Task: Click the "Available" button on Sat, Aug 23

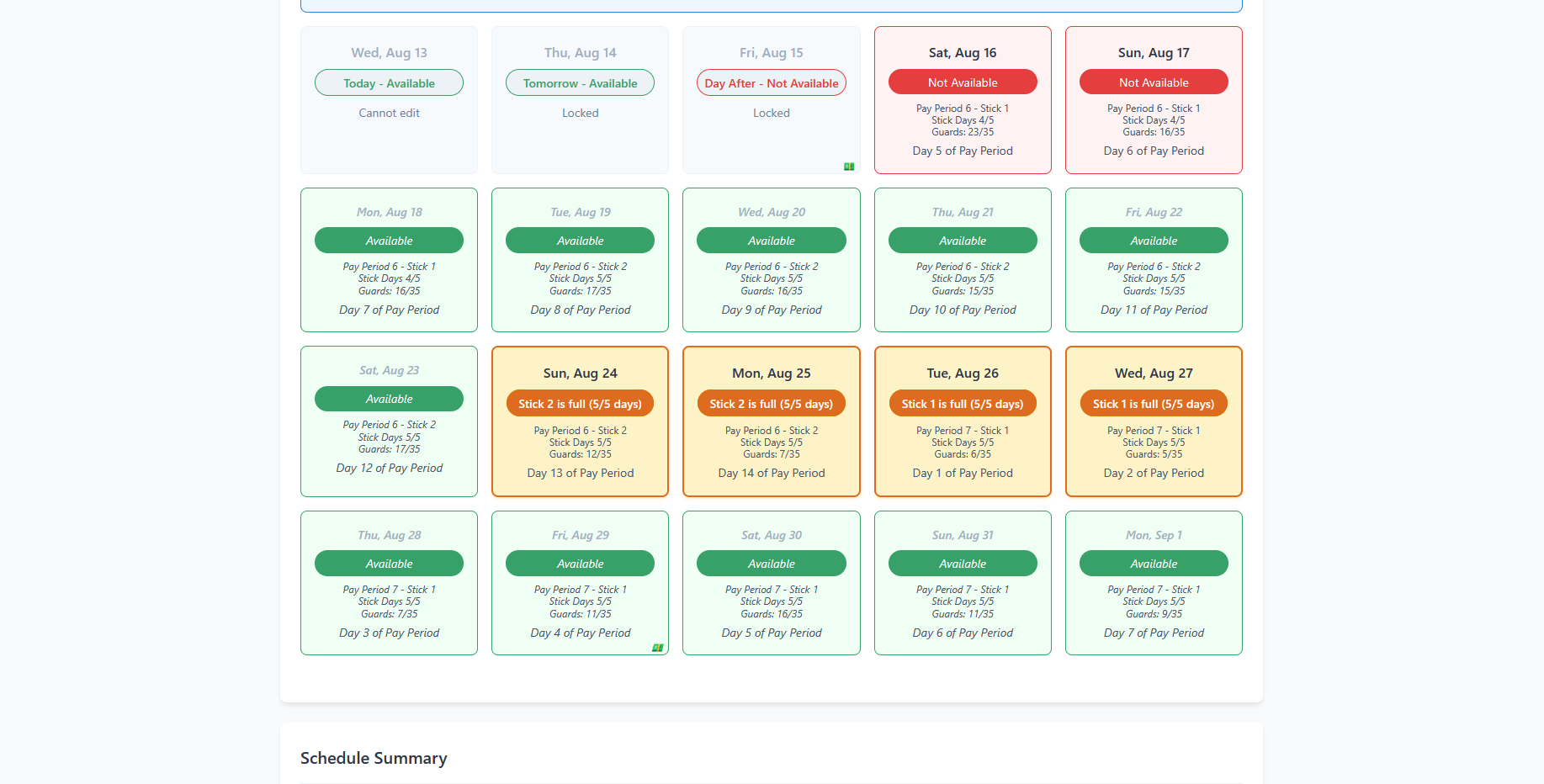Action: coord(388,398)
